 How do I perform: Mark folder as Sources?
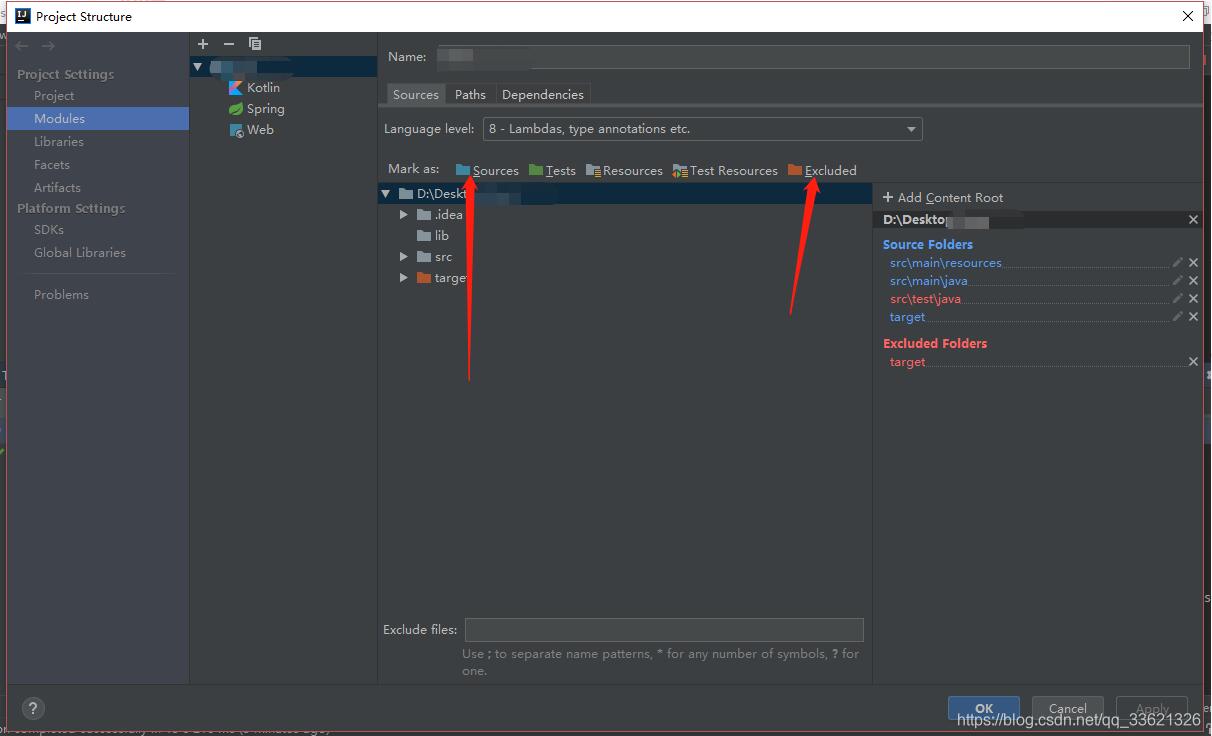pos(487,171)
